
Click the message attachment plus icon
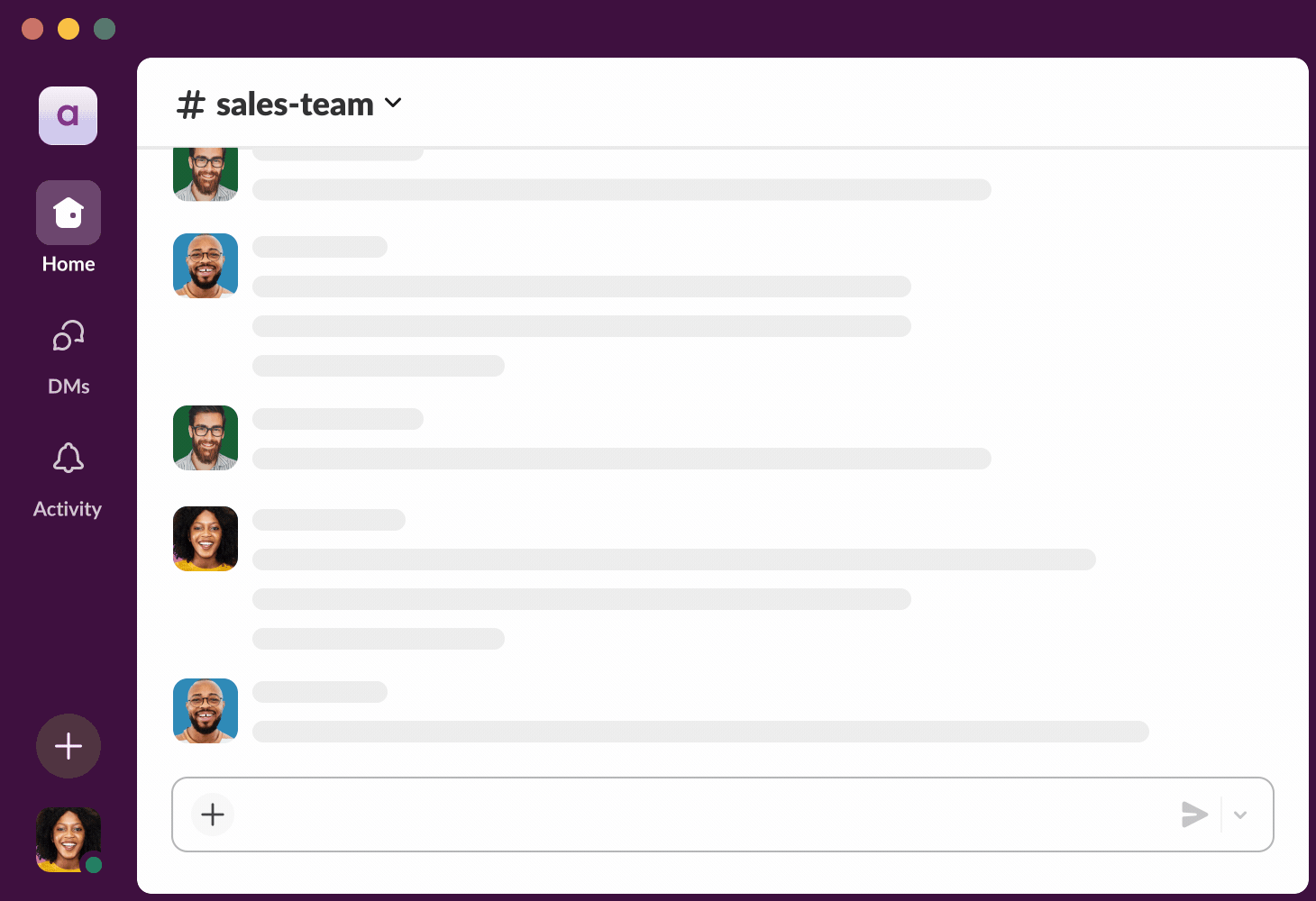[213, 815]
